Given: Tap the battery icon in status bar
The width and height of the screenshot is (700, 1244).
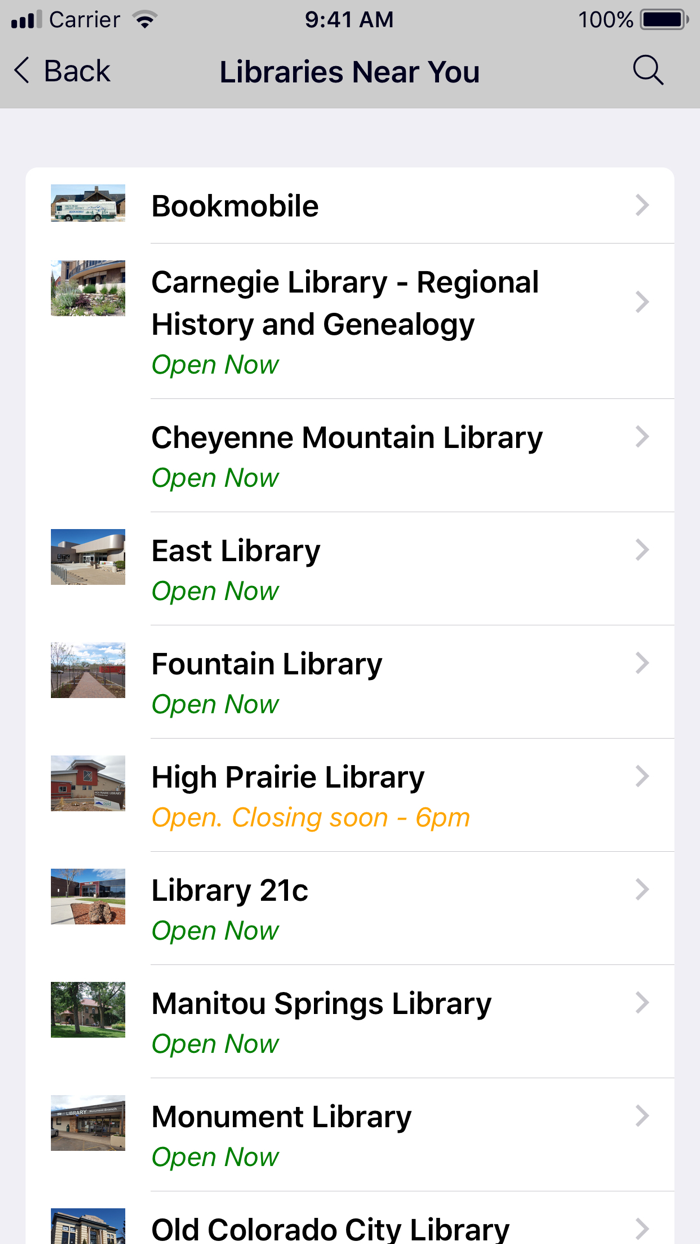Looking at the screenshot, I should (x=664, y=17).
